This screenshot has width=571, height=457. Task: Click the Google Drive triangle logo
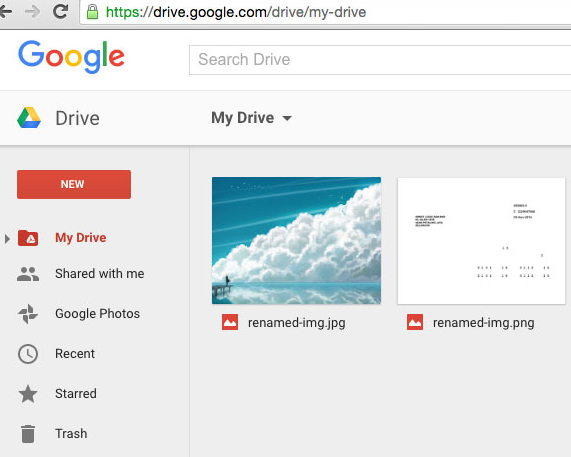[x=29, y=118]
